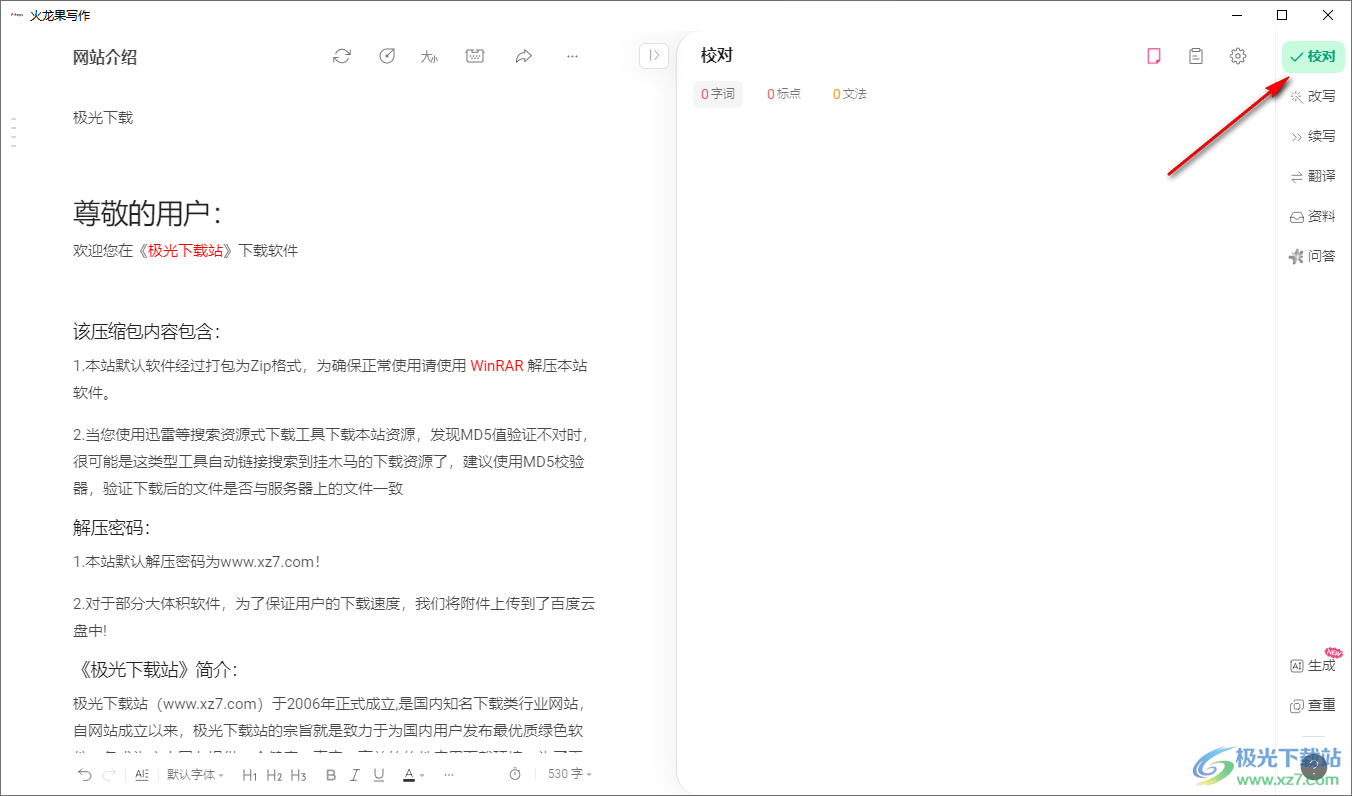Filter by 0 字词 errors

click(718, 94)
